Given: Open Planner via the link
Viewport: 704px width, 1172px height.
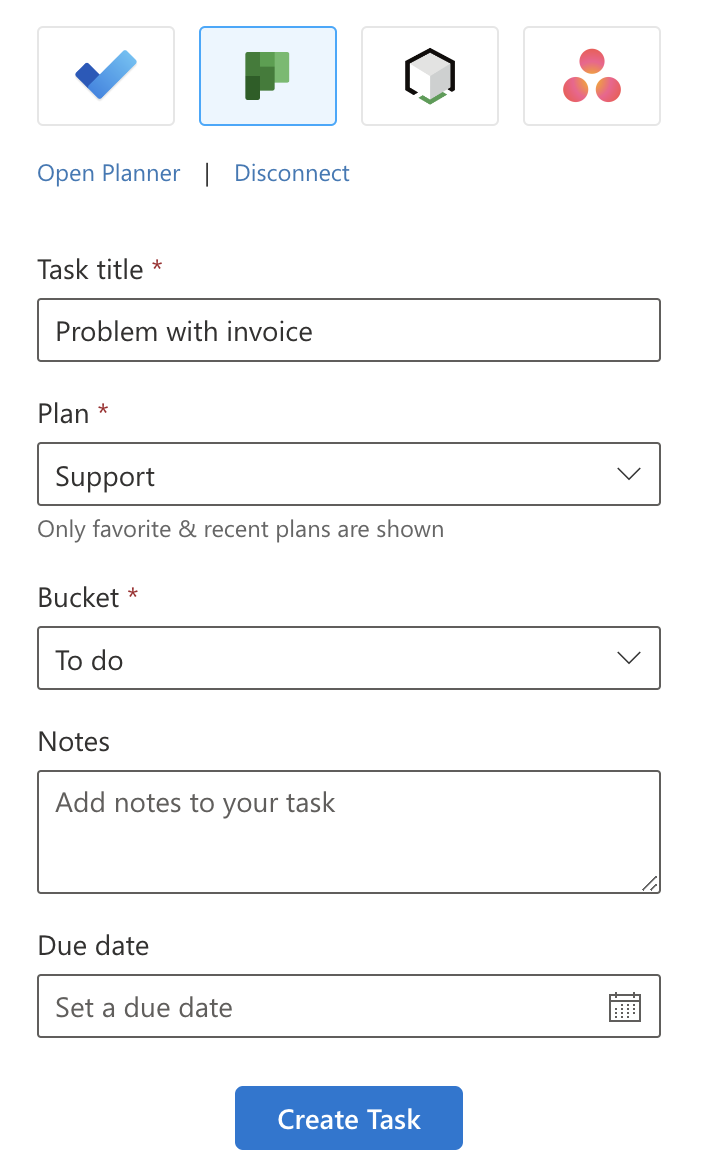Looking at the screenshot, I should coord(109,173).
